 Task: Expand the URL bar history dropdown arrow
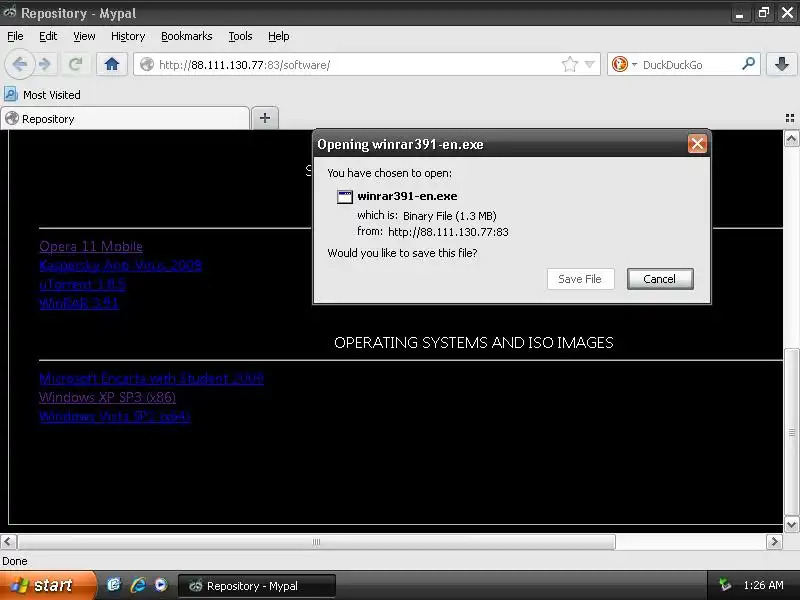590,64
